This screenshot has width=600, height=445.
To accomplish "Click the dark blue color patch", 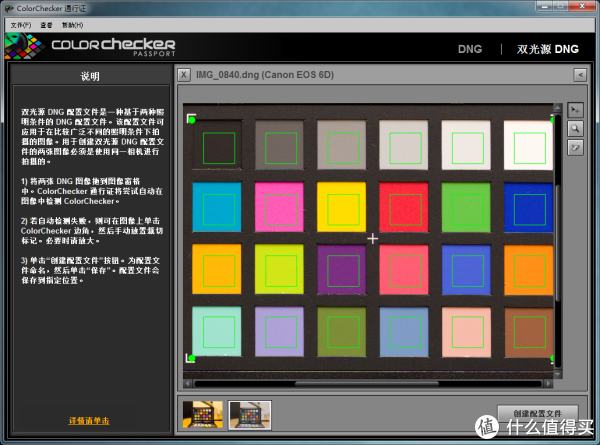I will tap(528, 207).
